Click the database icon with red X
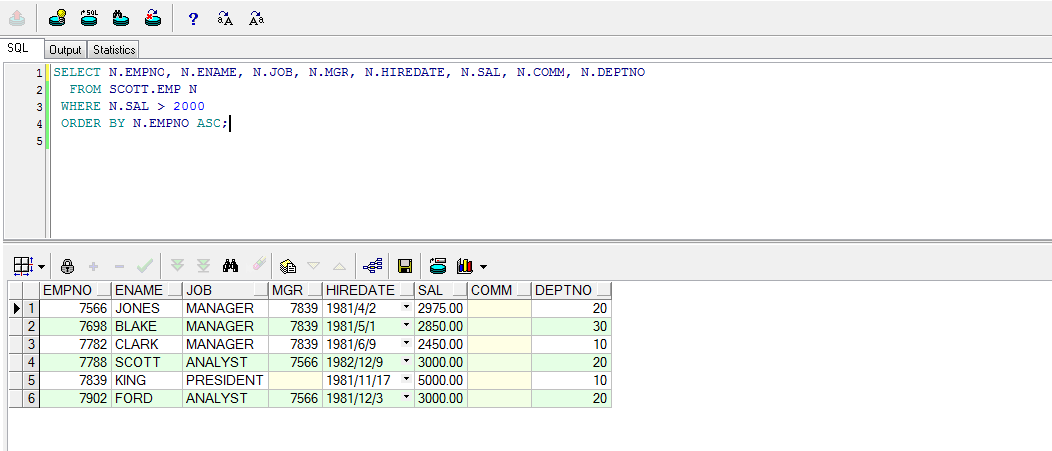The height and width of the screenshot is (451, 1052). 153,18
